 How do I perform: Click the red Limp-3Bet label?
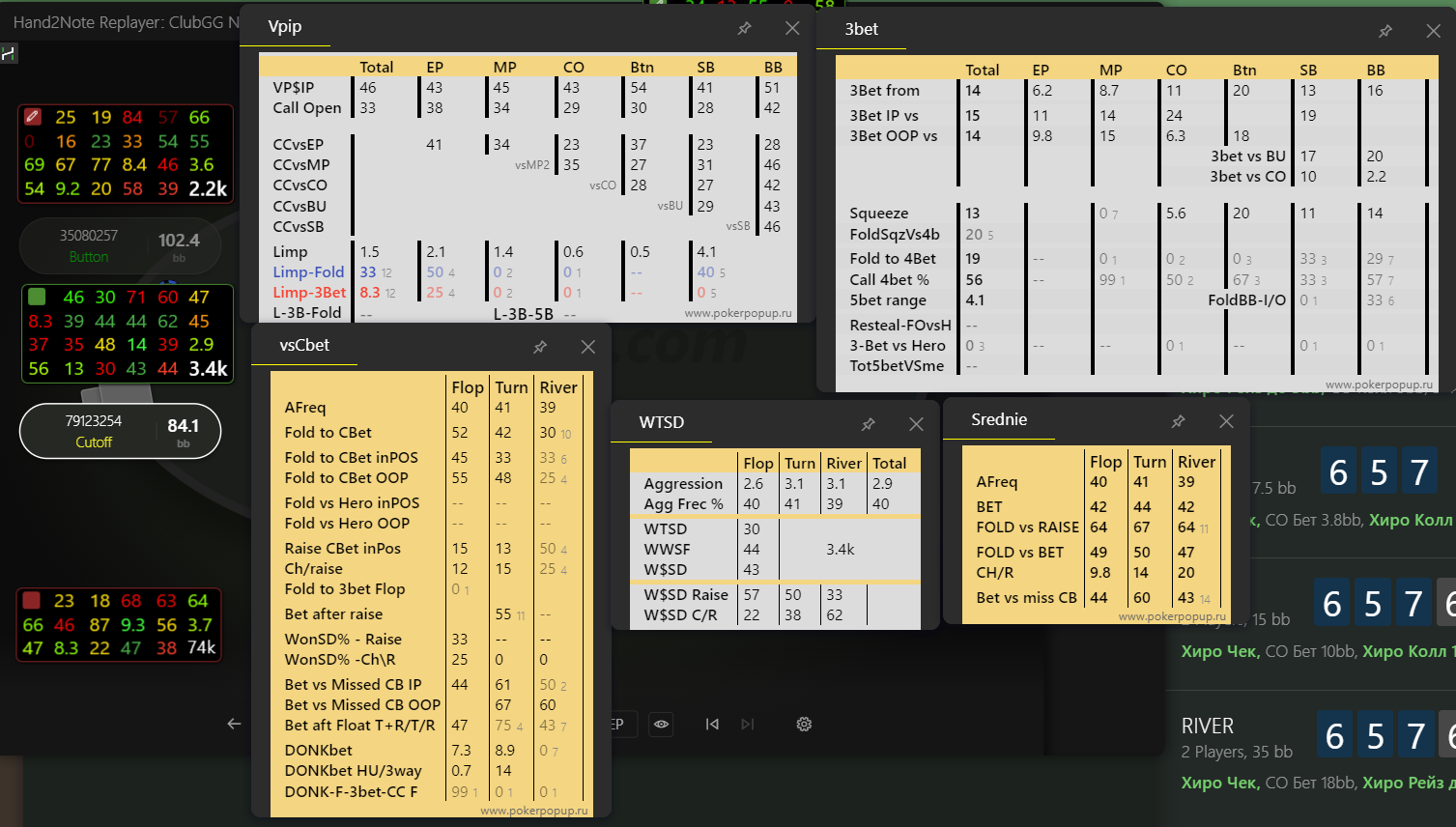tap(309, 293)
